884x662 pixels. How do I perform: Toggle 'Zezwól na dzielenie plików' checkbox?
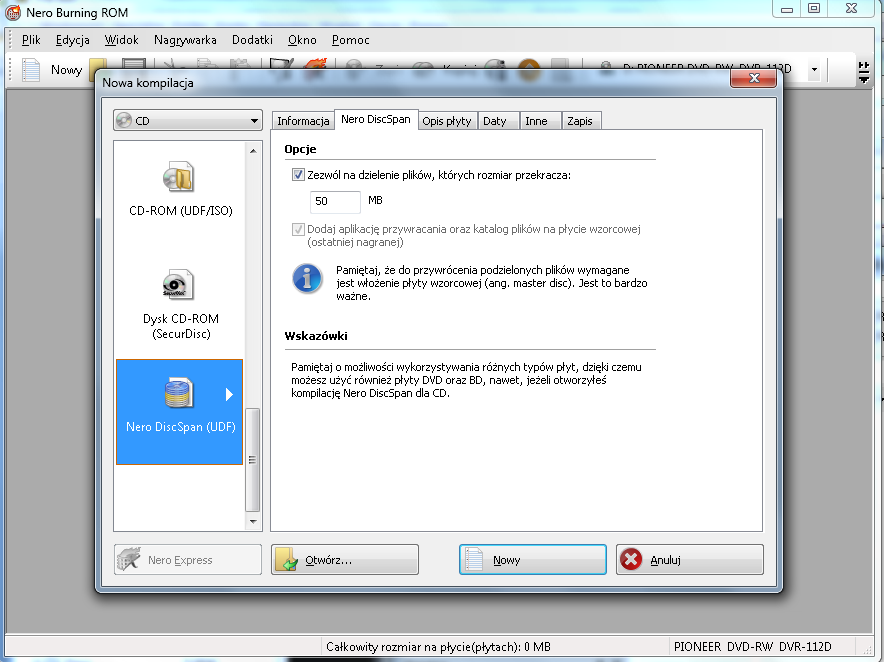click(x=298, y=175)
